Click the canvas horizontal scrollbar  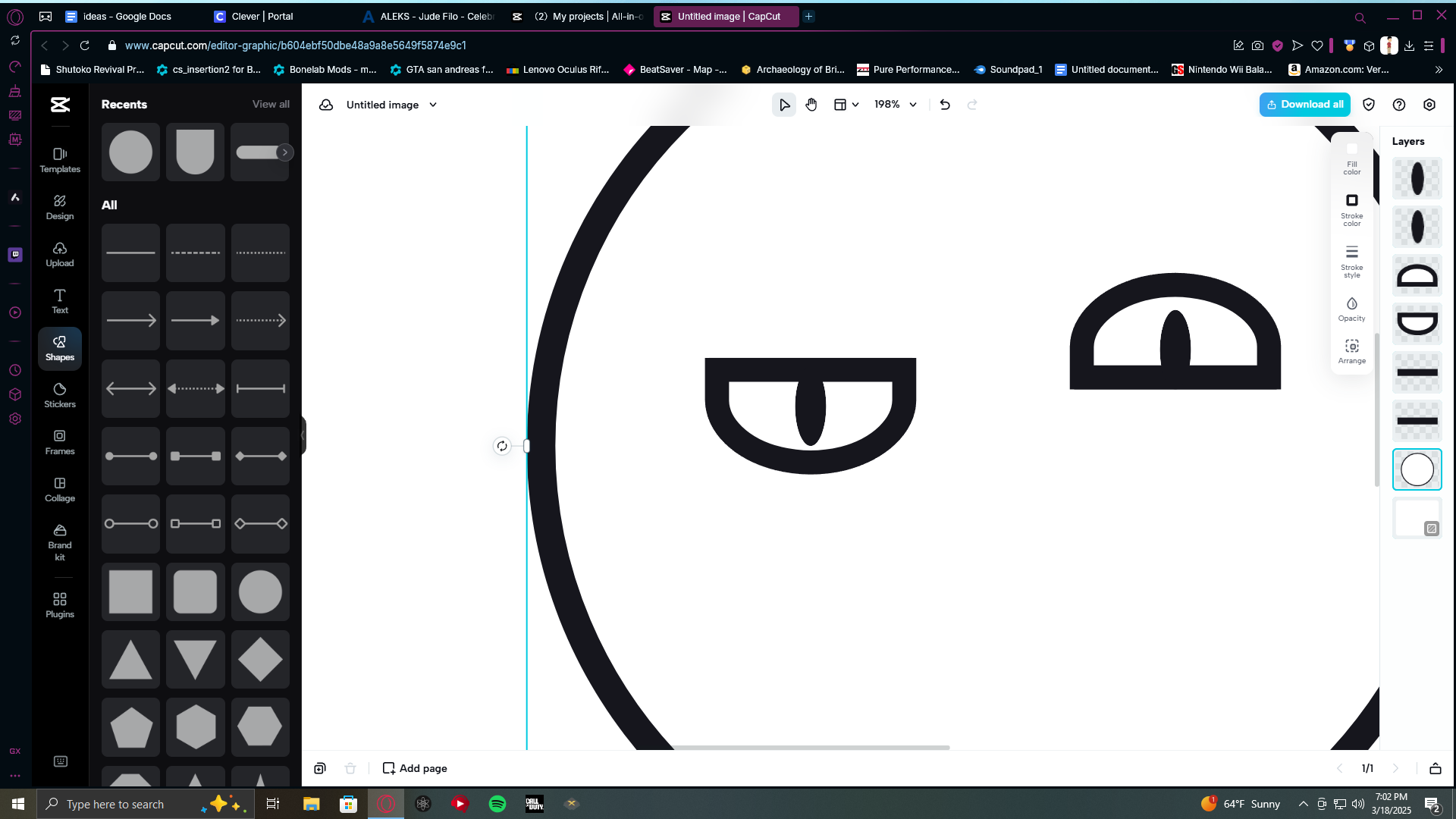pyautogui.click(x=811, y=748)
